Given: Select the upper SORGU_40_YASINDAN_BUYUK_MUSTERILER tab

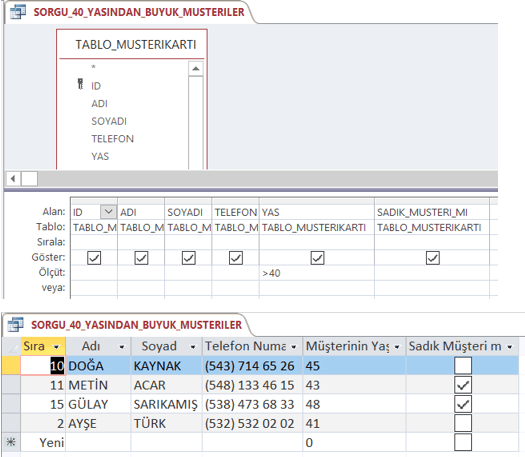Looking at the screenshot, I should [x=139, y=12].
